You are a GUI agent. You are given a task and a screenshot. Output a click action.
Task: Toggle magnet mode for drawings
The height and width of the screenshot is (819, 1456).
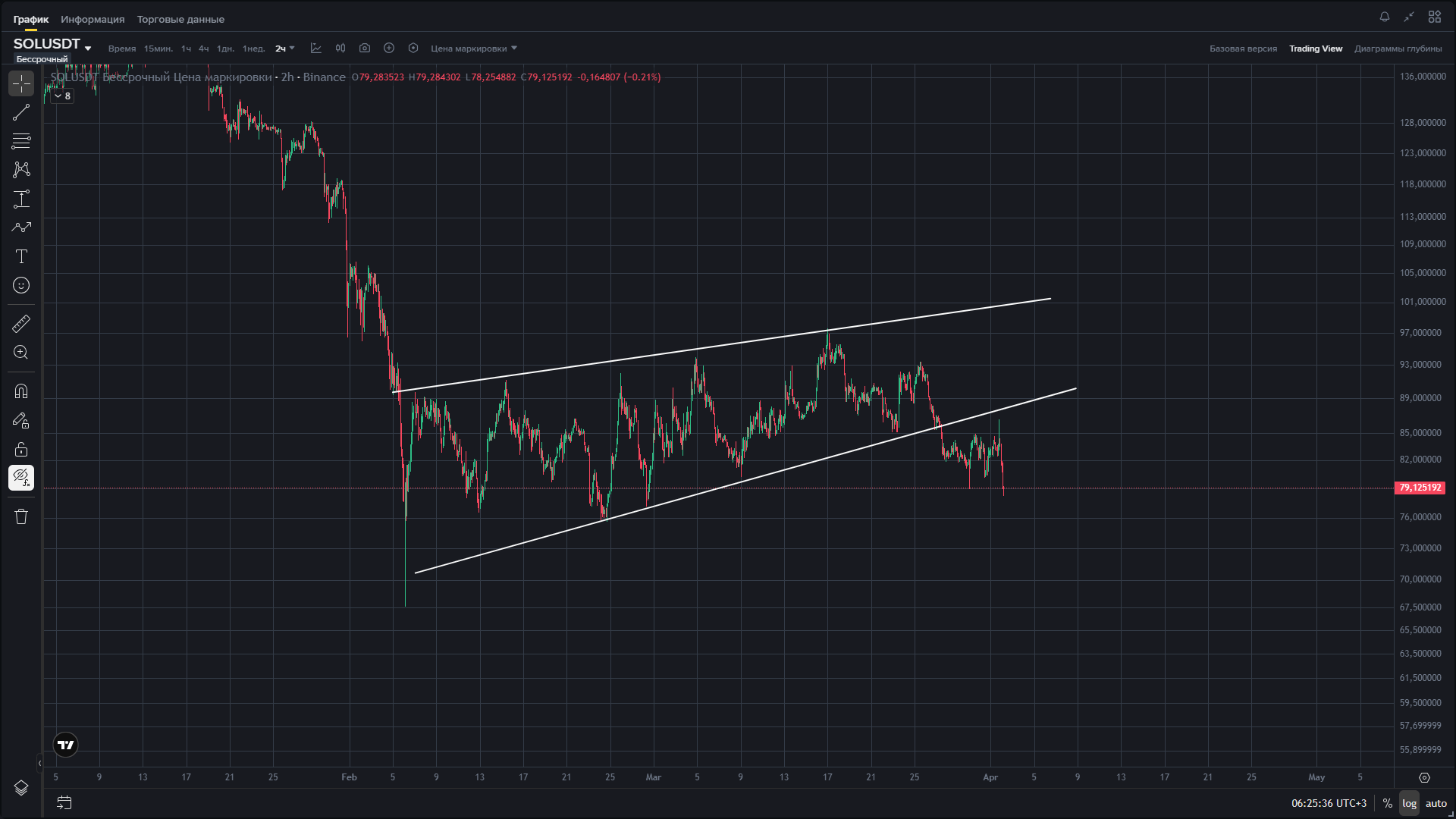[x=21, y=391]
